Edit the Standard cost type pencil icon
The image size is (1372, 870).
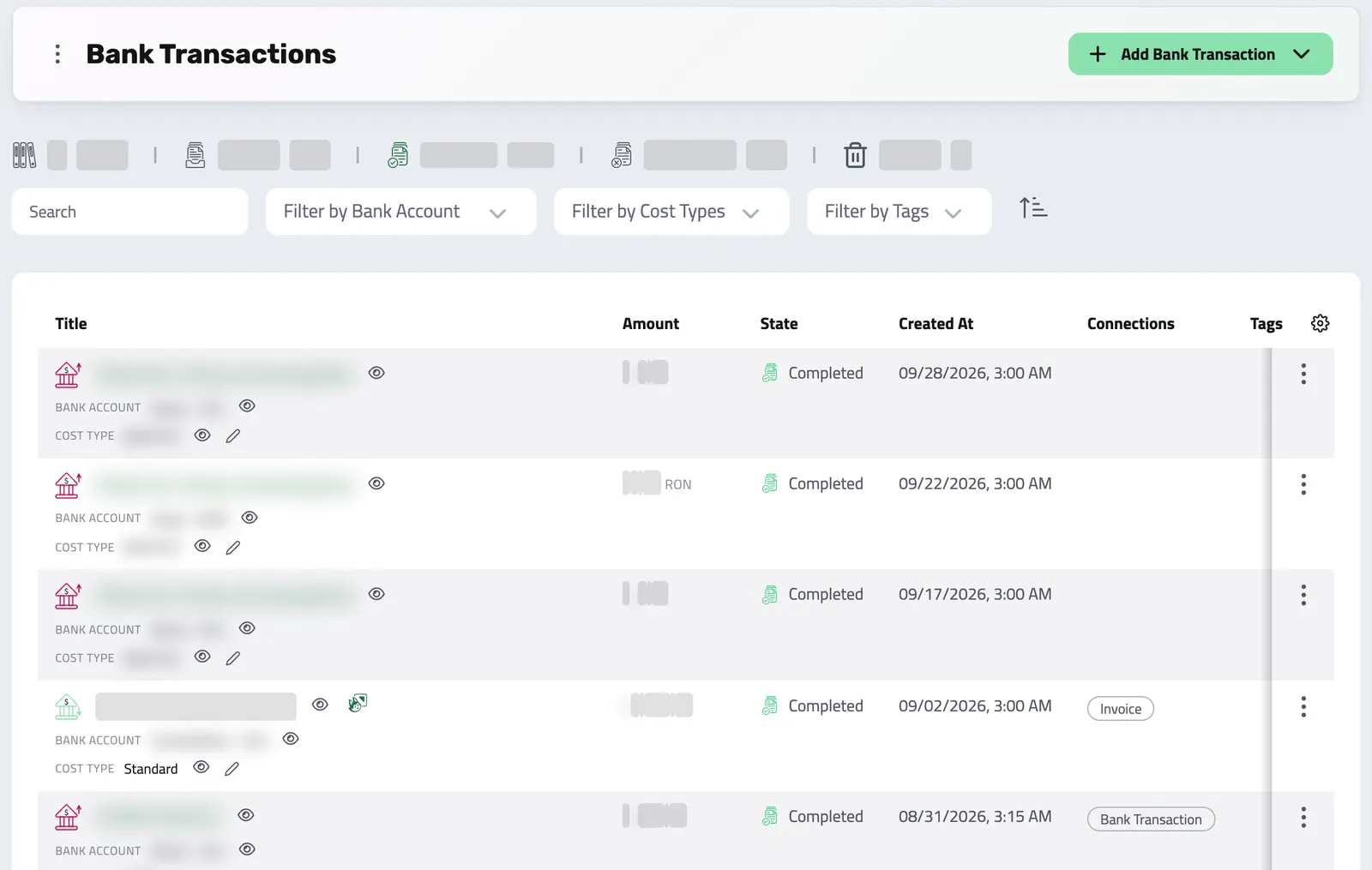coord(232,769)
